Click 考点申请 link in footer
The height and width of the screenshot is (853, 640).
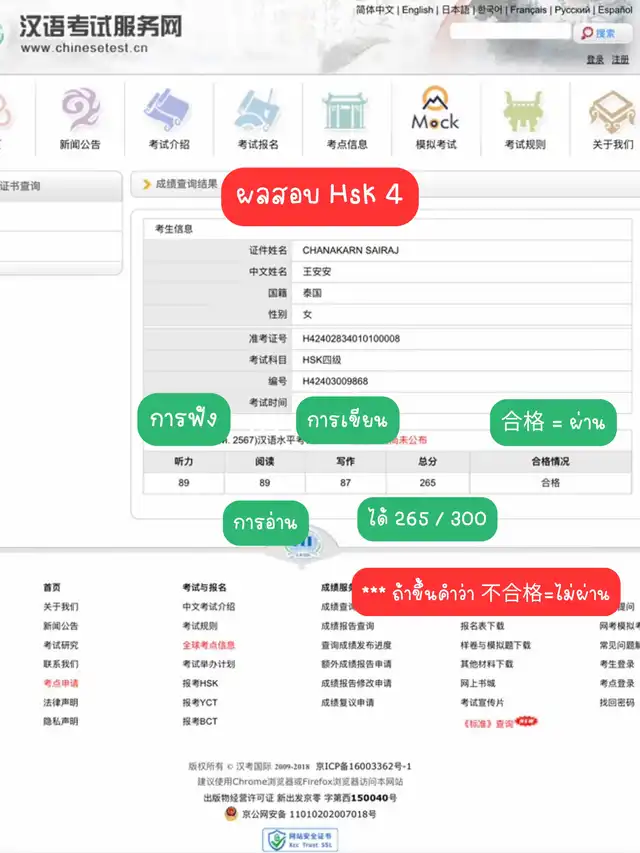[x=60, y=683]
